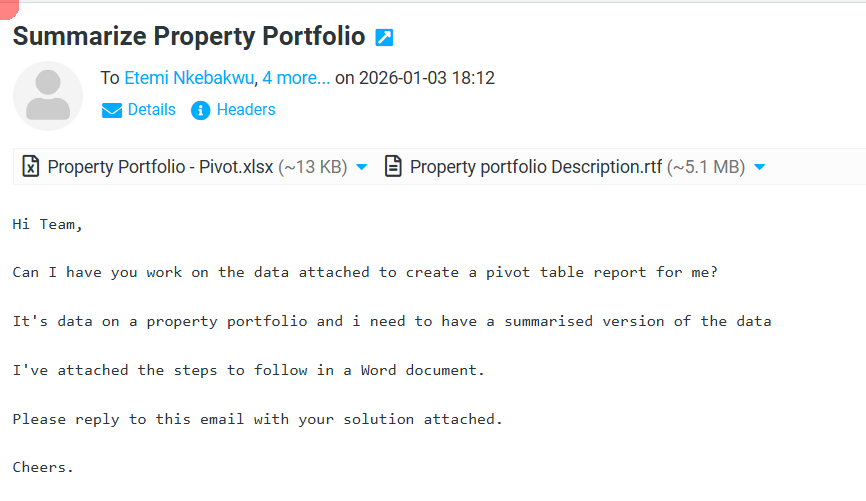This screenshot has width=866, height=501.
Task: Click the envelope icon beside Details
Action: 112,110
